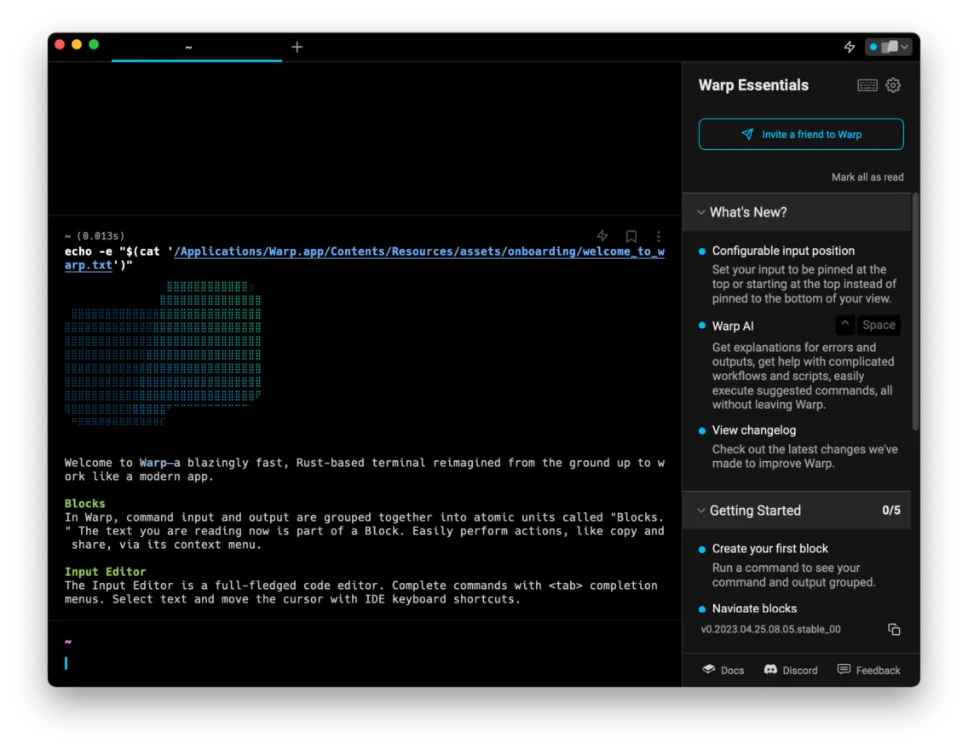The image size is (968, 750).
Task: Click the Blocks heading in output
Action: click(85, 504)
